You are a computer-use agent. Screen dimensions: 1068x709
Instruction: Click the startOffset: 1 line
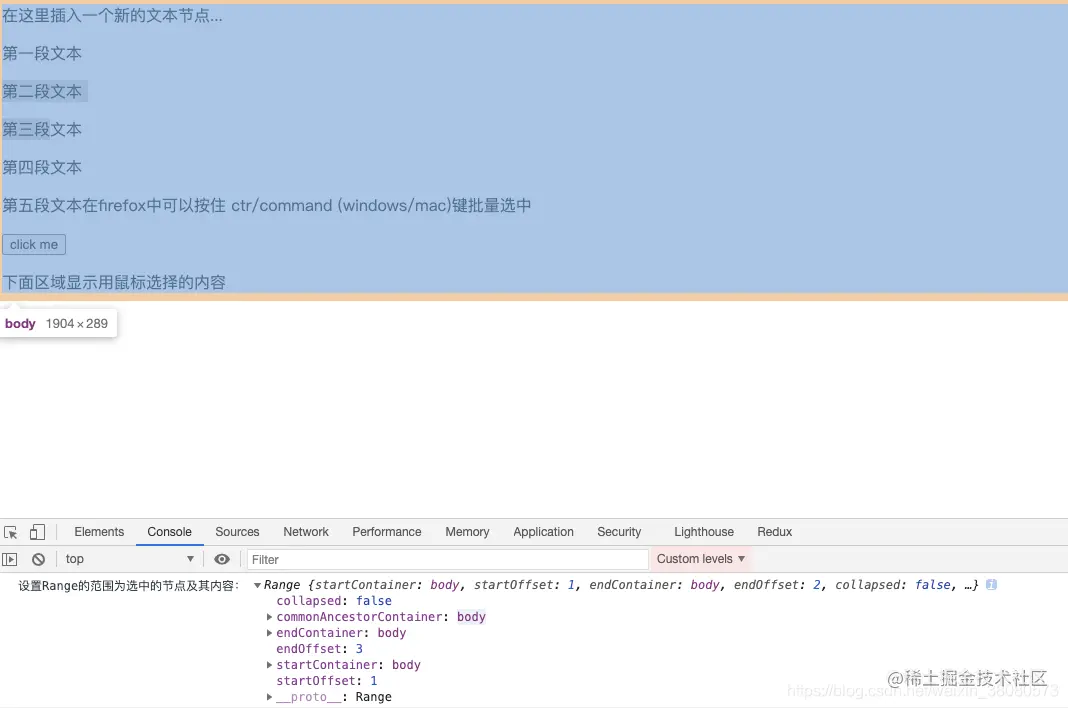coord(327,681)
